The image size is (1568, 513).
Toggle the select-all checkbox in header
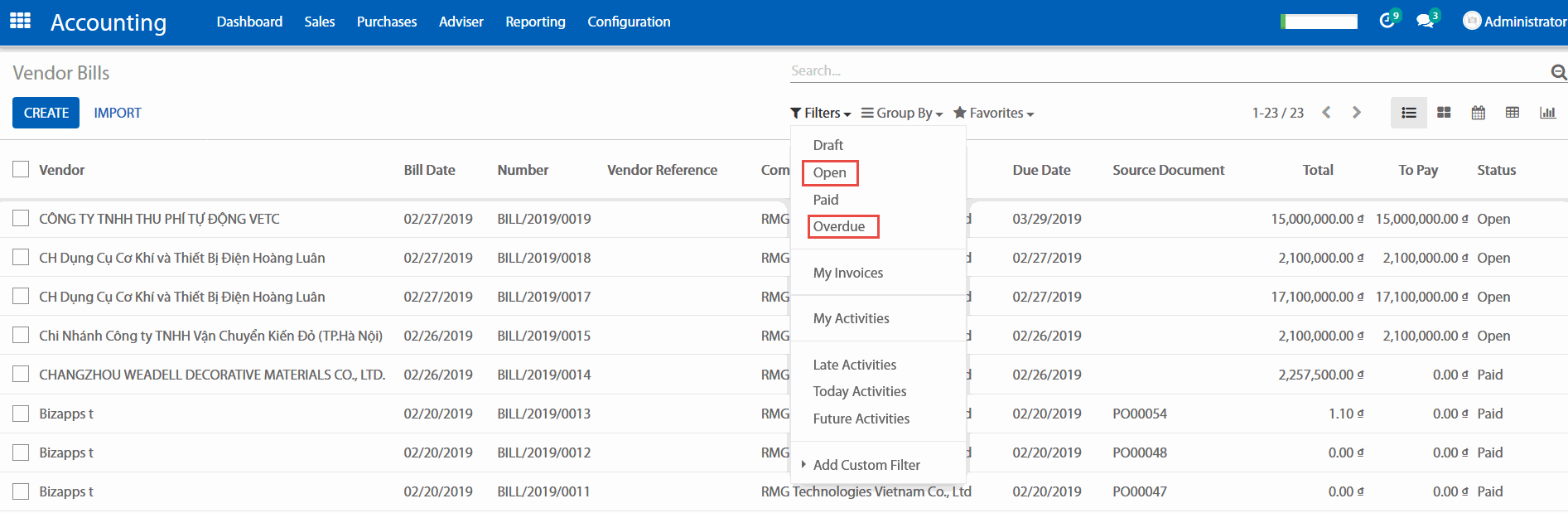click(x=21, y=169)
